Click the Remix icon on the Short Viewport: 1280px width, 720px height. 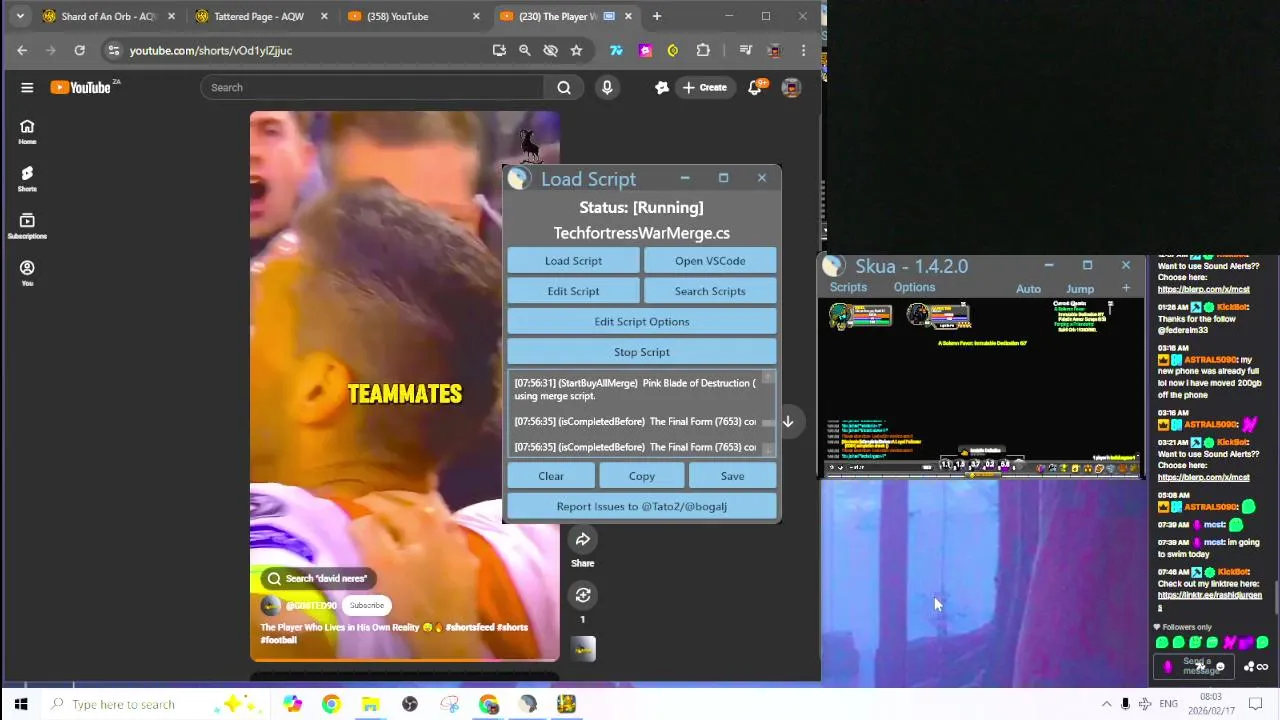(583, 595)
